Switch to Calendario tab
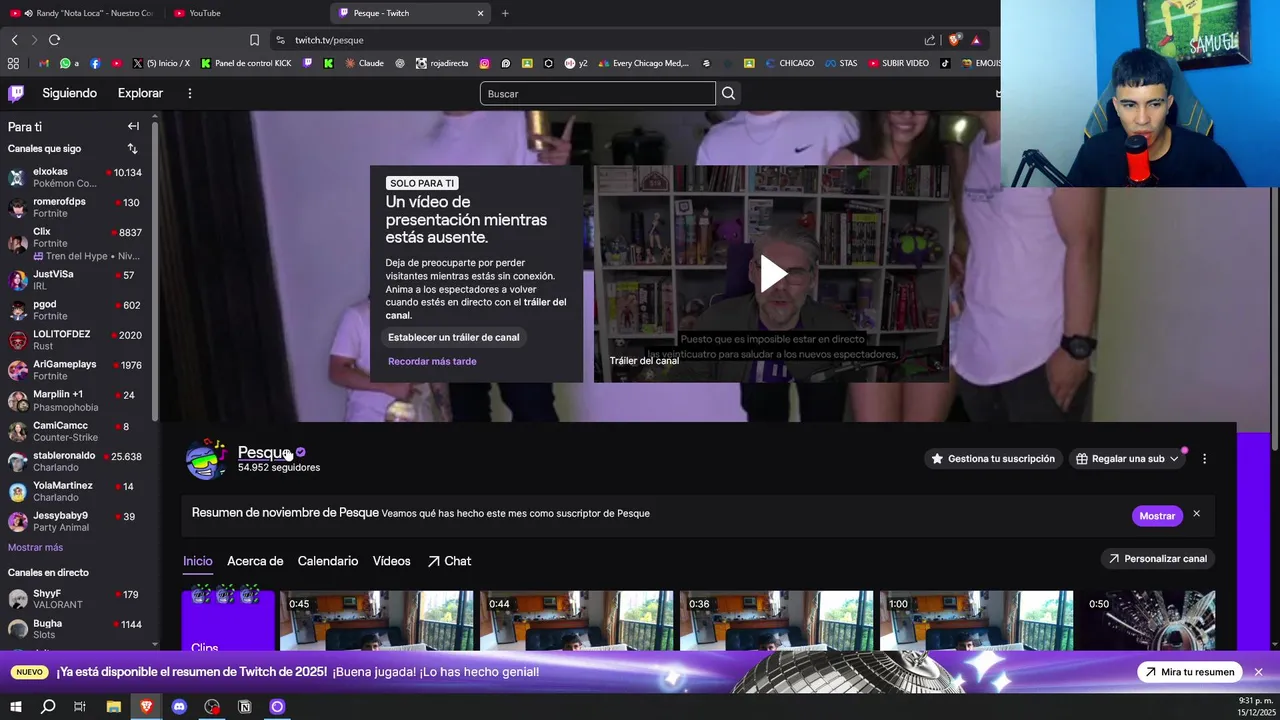1280x720 pixels. (327, 561)
